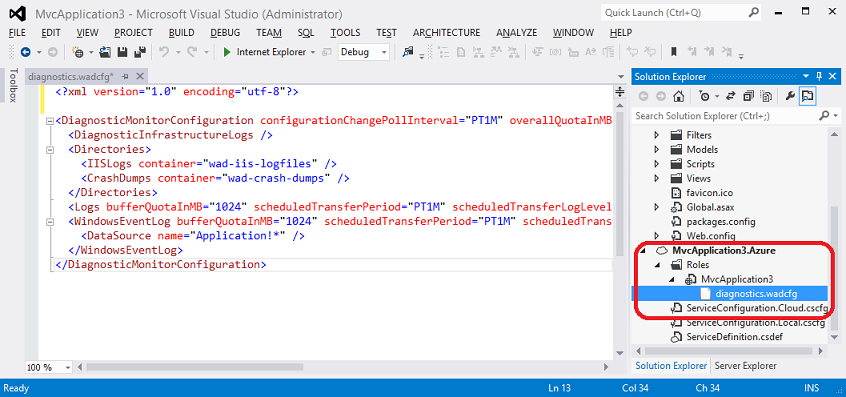Start debugging with green play arrow

coord(227,52)
